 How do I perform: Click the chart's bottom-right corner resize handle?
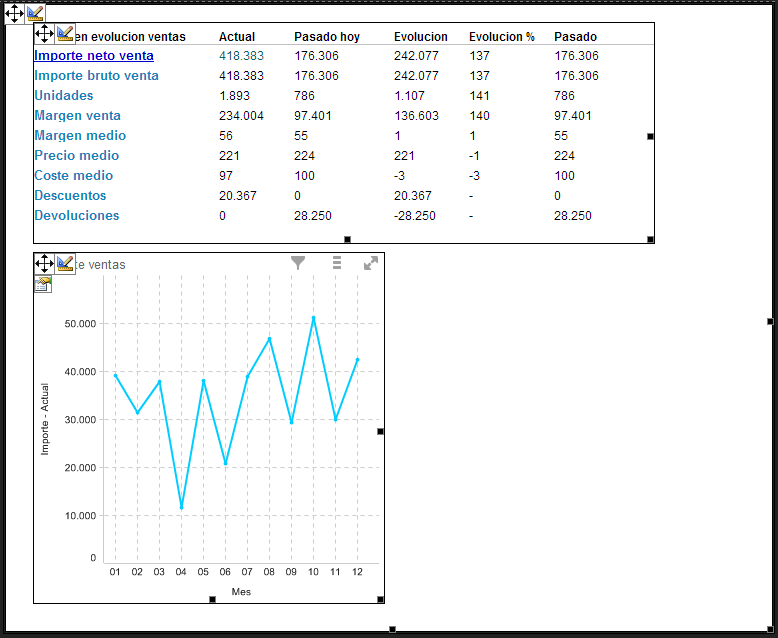380,599
